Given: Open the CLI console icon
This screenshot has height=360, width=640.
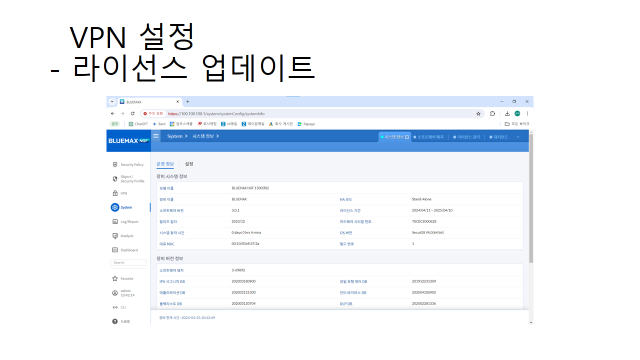Looking at the screenshot, I should [x=115, y=307].
